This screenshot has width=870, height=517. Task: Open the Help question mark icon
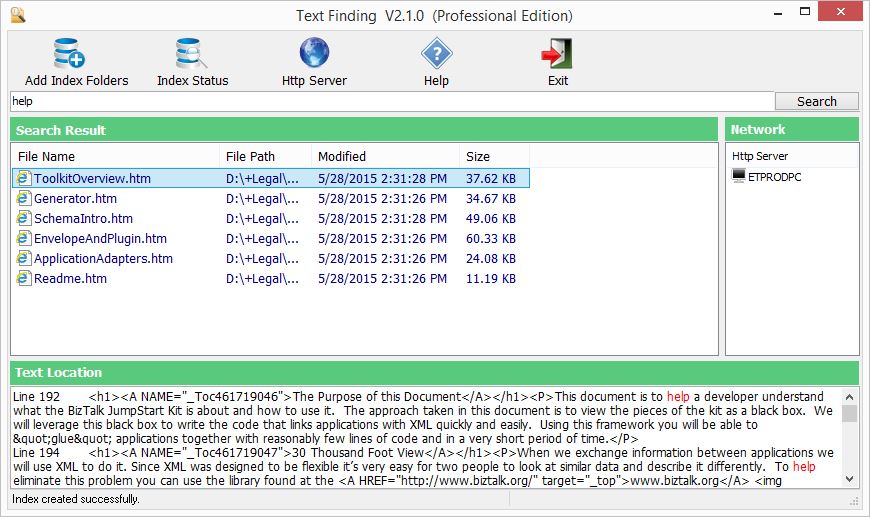(x=436, y=53)
